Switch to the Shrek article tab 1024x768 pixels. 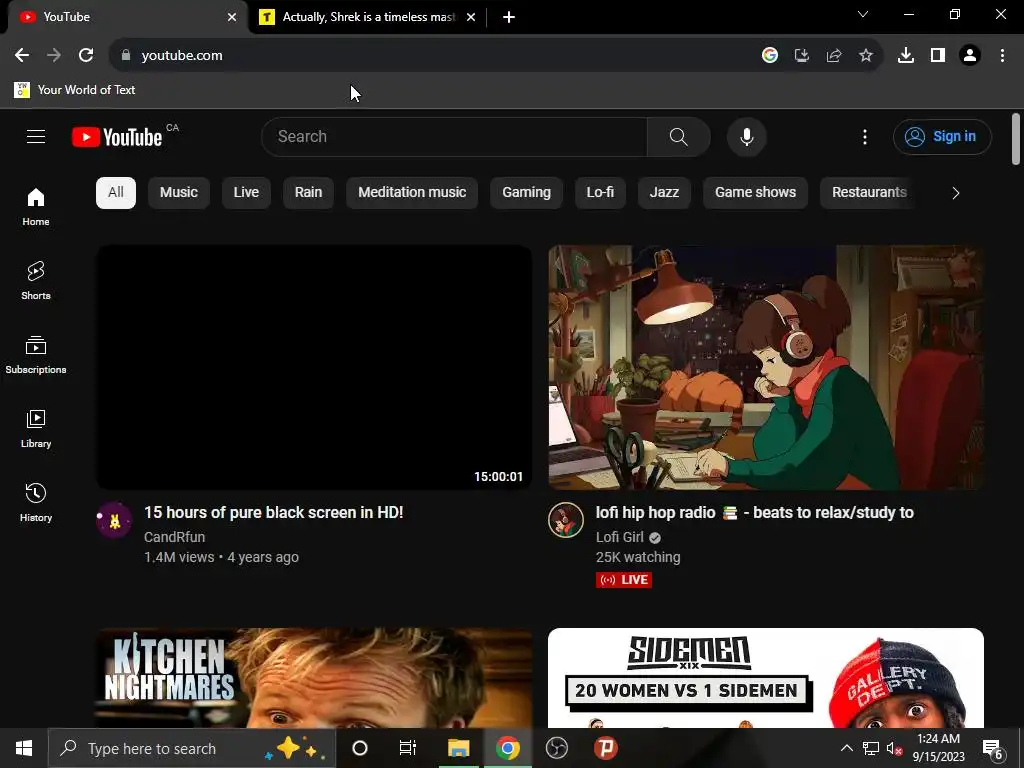pyautogui.click(x=366, y=17)
